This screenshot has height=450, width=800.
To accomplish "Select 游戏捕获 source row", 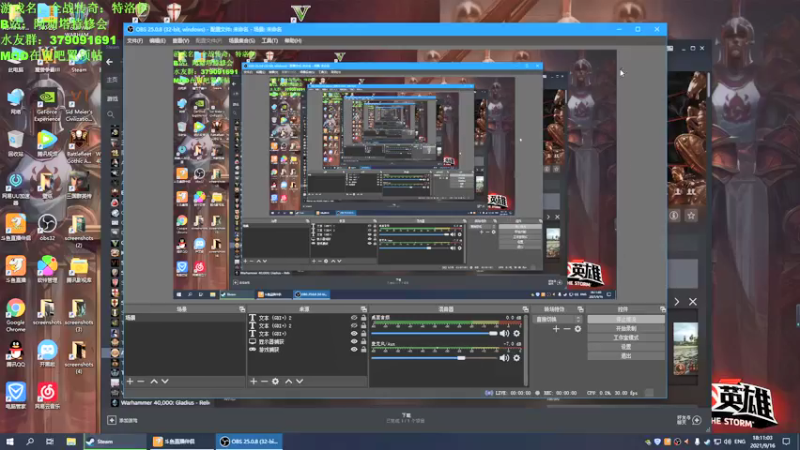I will pos(307,349).
